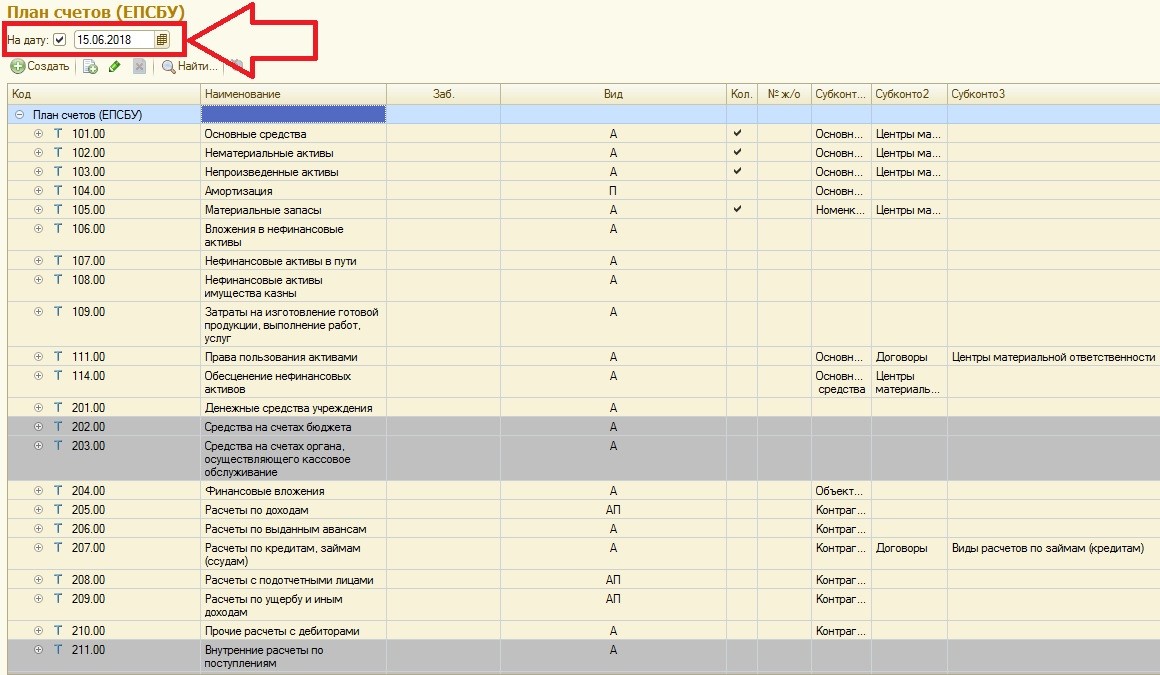Click the 'Номенк...' subconto cell for 105.00
The width and height of the screenshot is (1160, 675).
pyautogui.click(x=840, y=209)
